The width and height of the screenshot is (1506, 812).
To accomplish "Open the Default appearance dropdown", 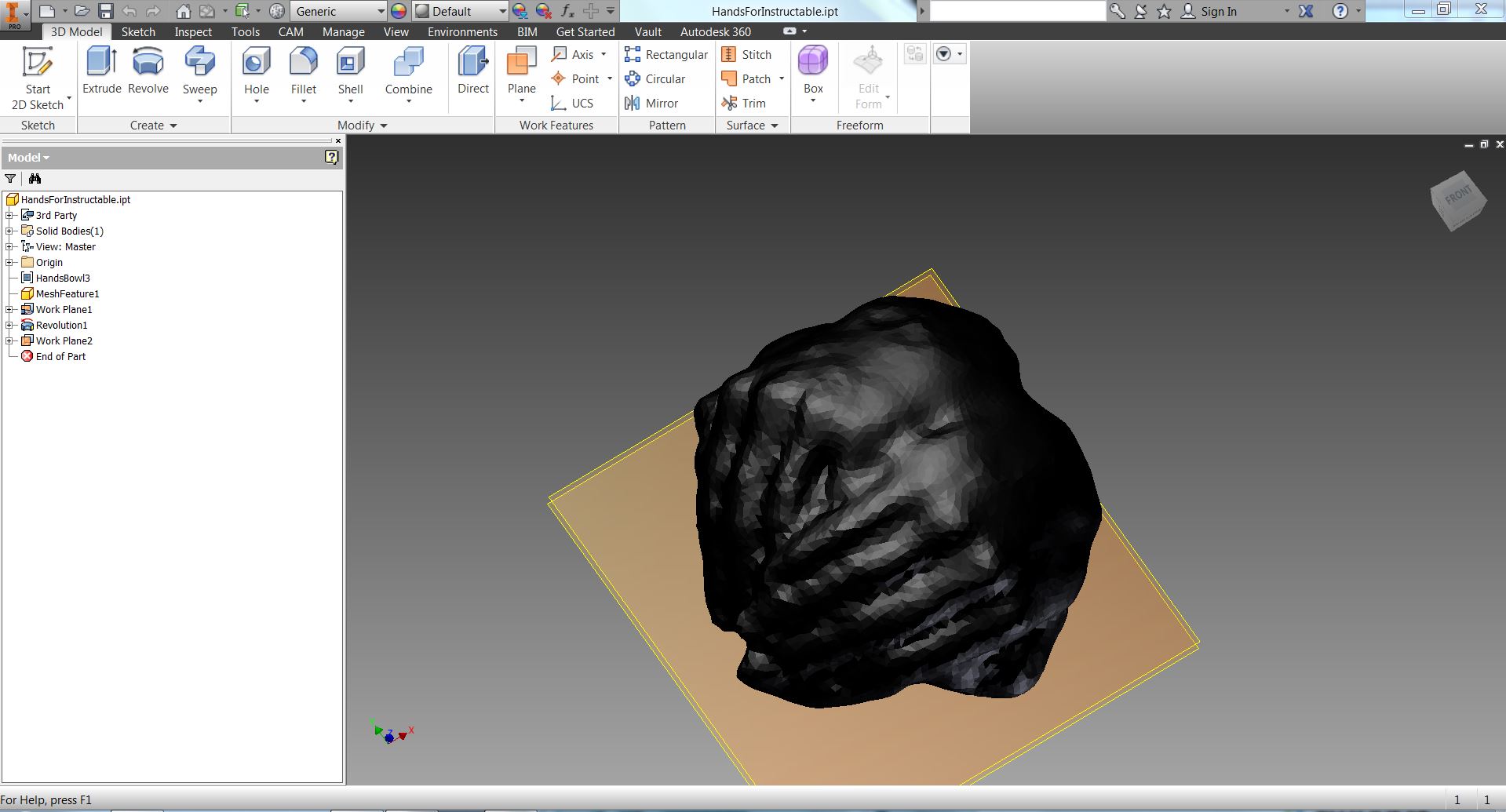I will [x=461, y=11].
